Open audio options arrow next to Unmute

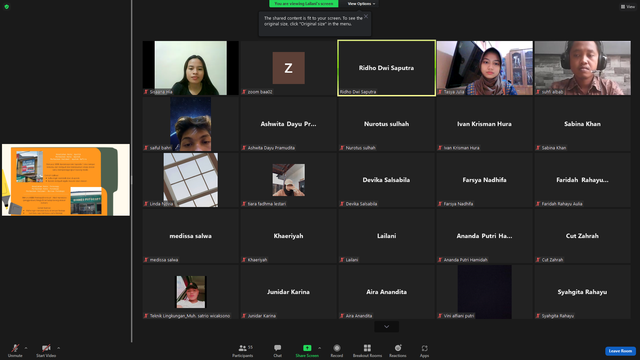click(26, 348)
